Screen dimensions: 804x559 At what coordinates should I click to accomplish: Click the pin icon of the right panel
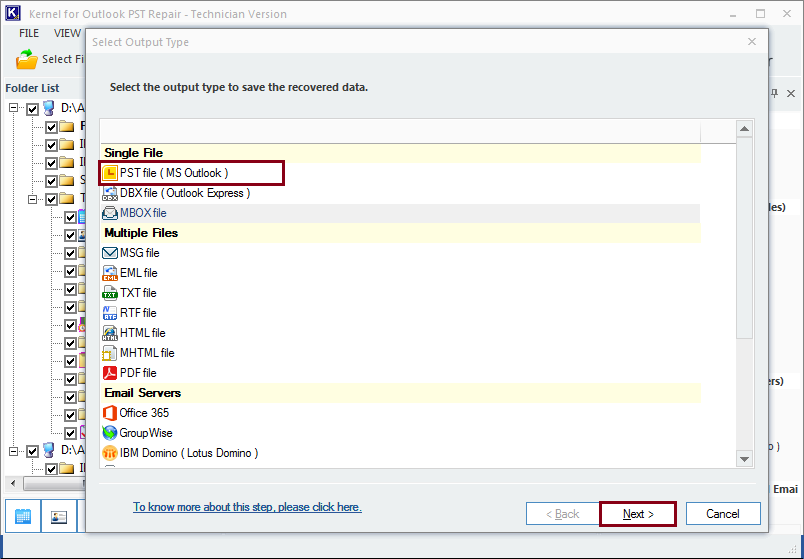tap(774, 93)
